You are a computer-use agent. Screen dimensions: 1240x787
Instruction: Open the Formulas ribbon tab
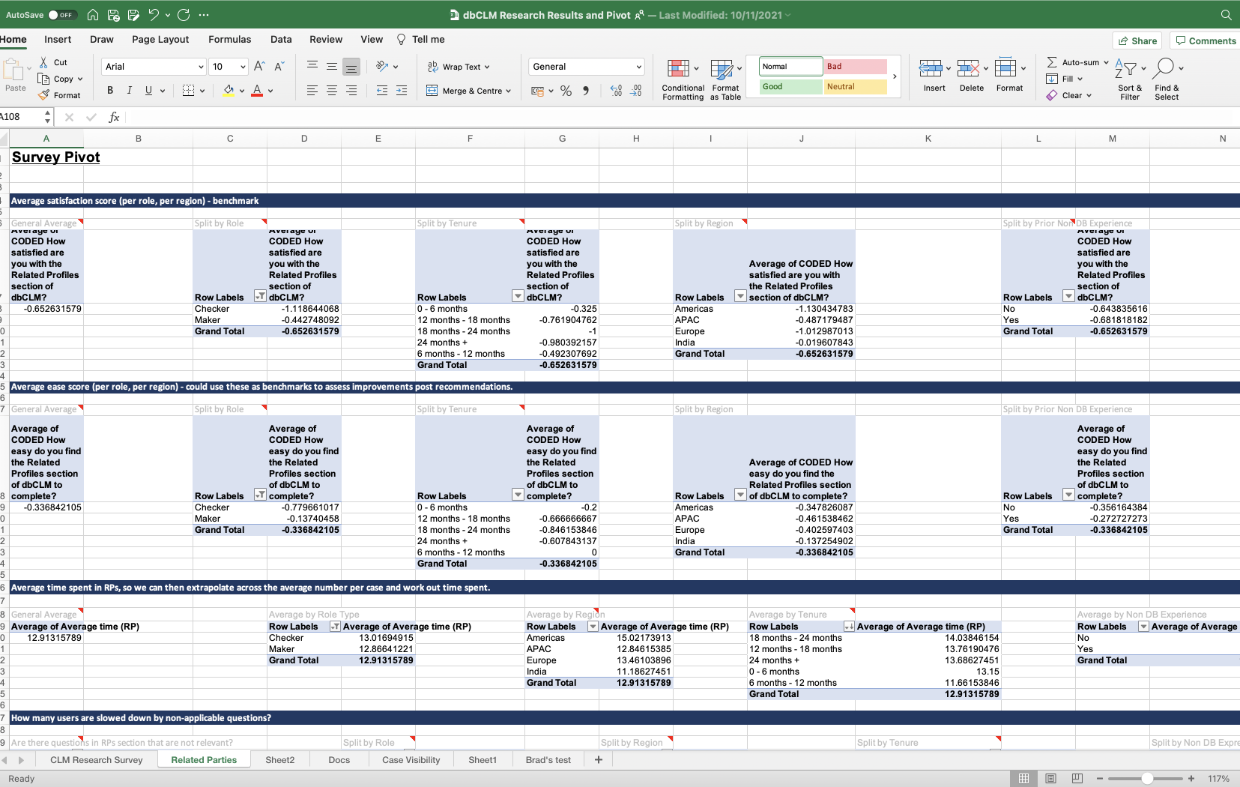click(229, 39)
